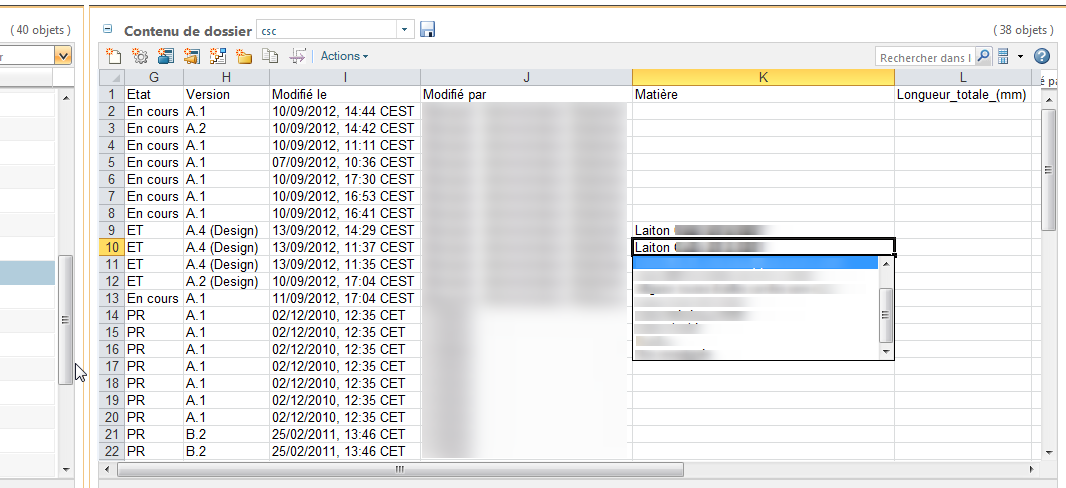Image resolution: width=1066 pixels, height=488 pixels.
Task: Click the Modifié par header cell
Action: pyautogui.click(x=526, y=94)
